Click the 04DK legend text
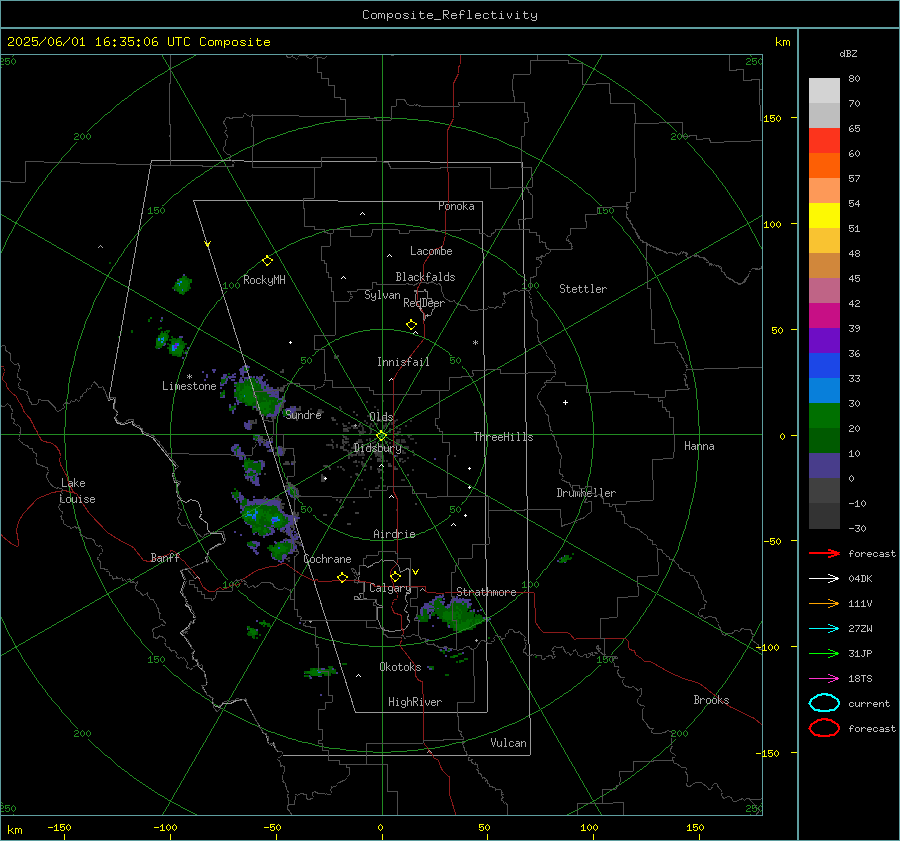900x841 pixels. coord(860,579)
